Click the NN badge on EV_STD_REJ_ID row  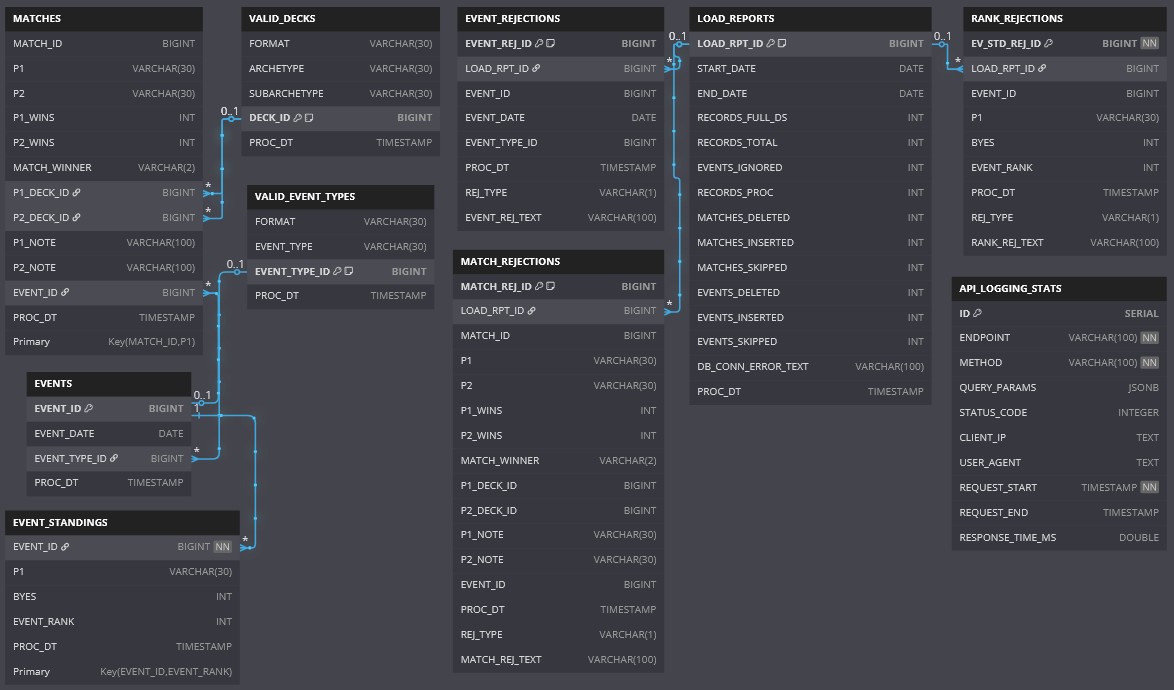tap(1149, 44)
